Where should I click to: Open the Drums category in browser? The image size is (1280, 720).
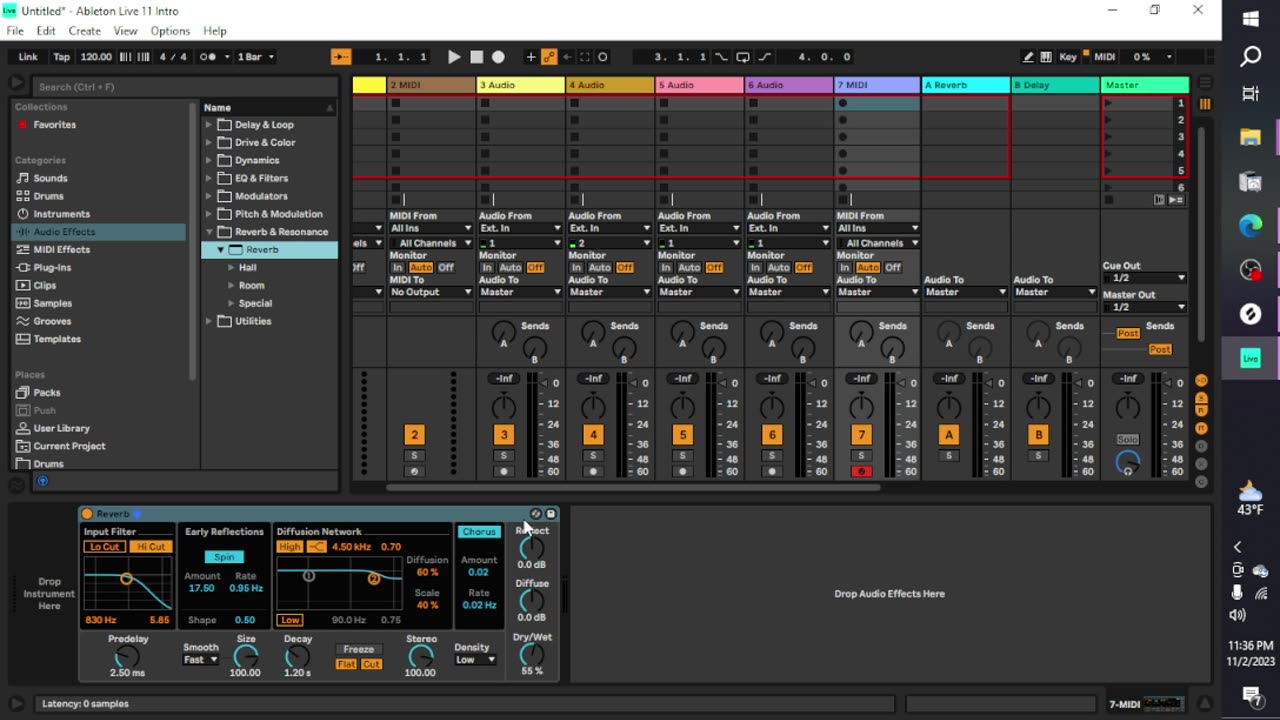(48, 196)
